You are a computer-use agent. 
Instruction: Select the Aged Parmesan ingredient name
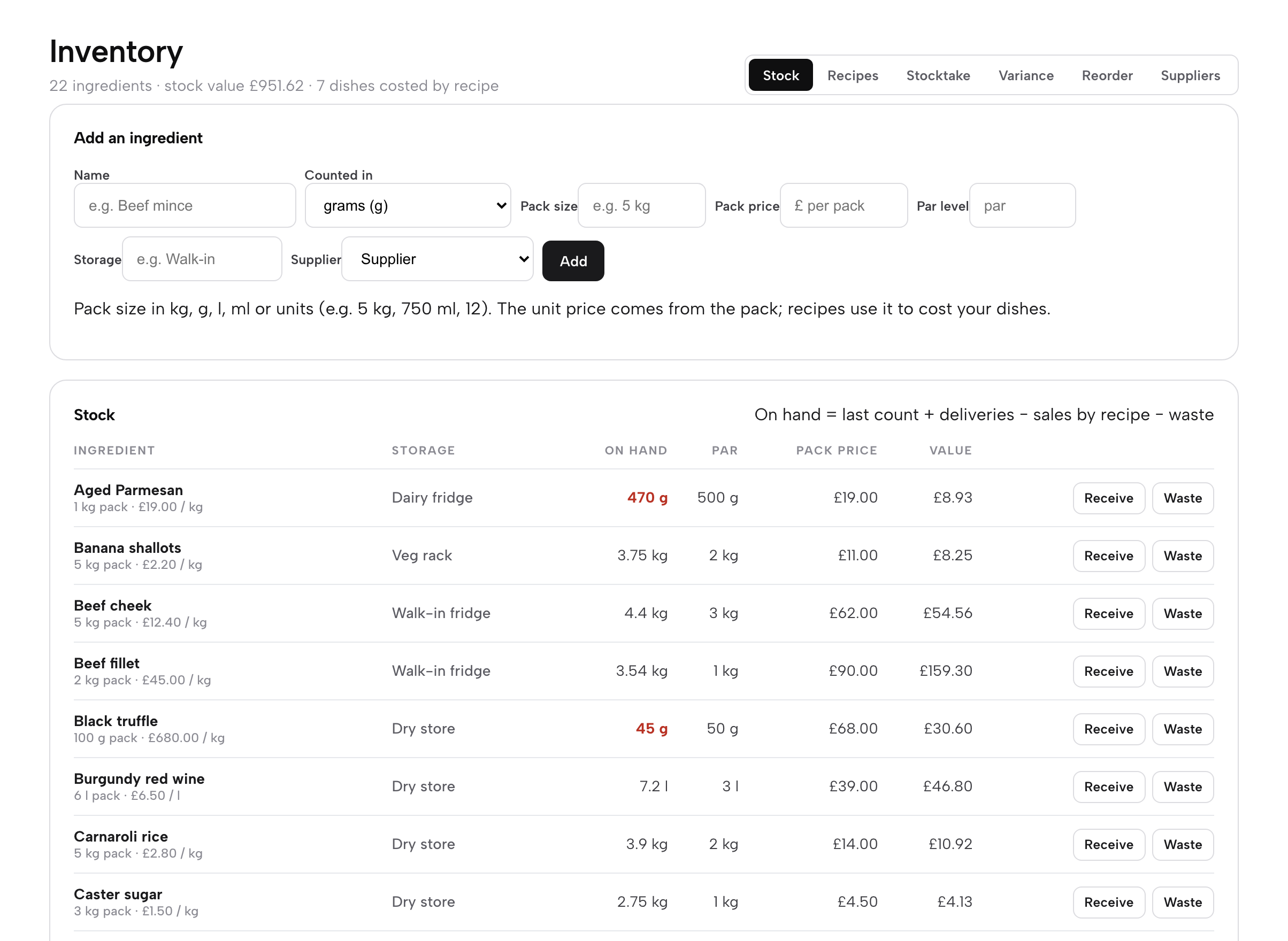click(128, 490)
